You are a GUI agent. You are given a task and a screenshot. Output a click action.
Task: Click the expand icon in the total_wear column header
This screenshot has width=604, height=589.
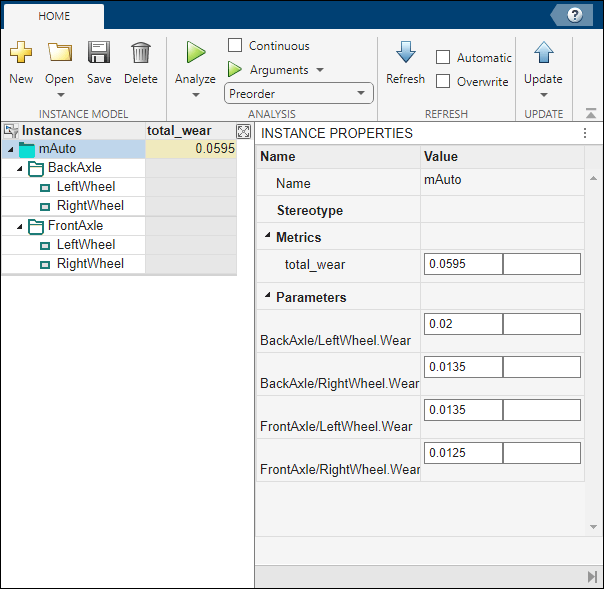[x=243, y=131]
